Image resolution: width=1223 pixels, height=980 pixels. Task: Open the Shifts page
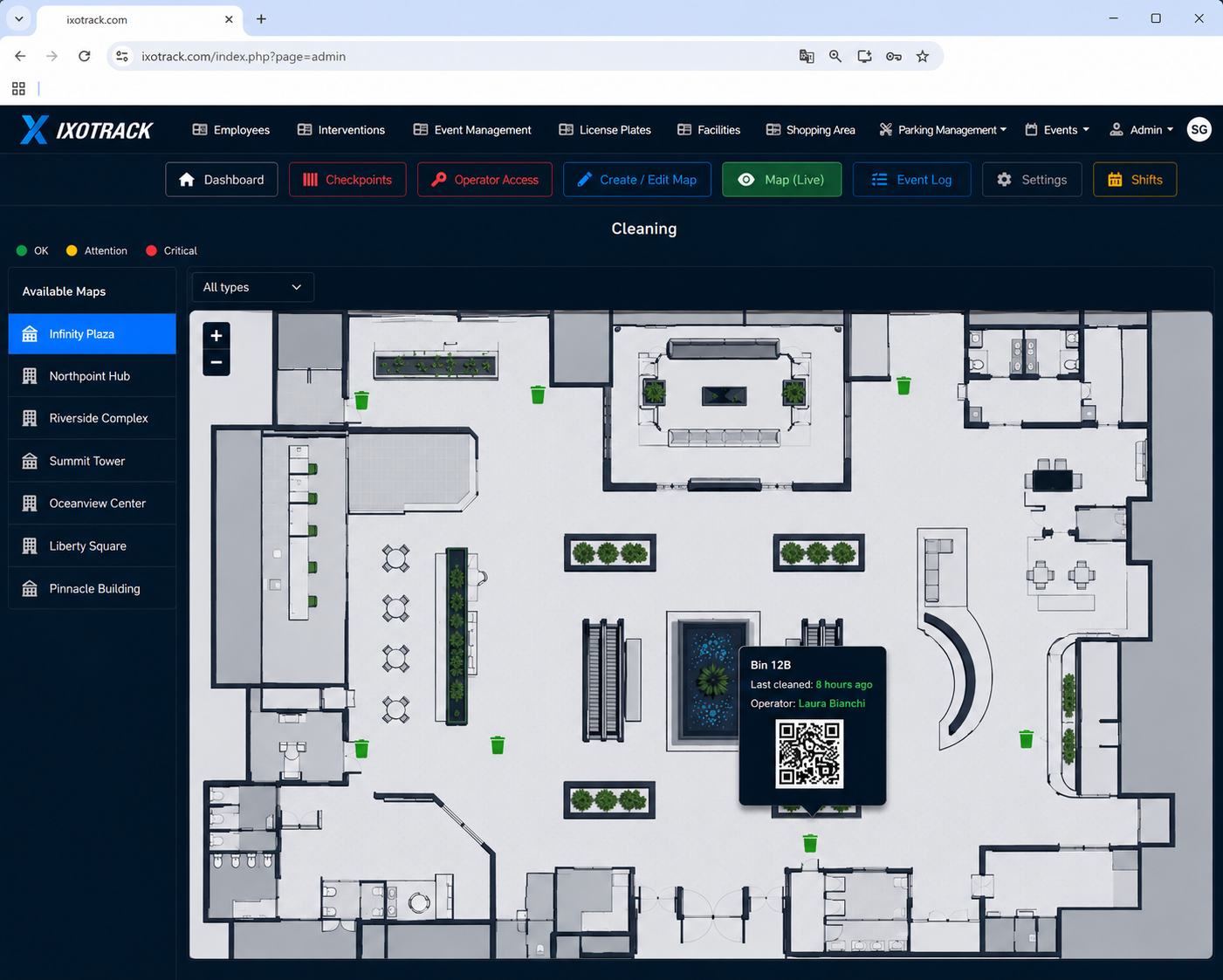(1135, 180)
